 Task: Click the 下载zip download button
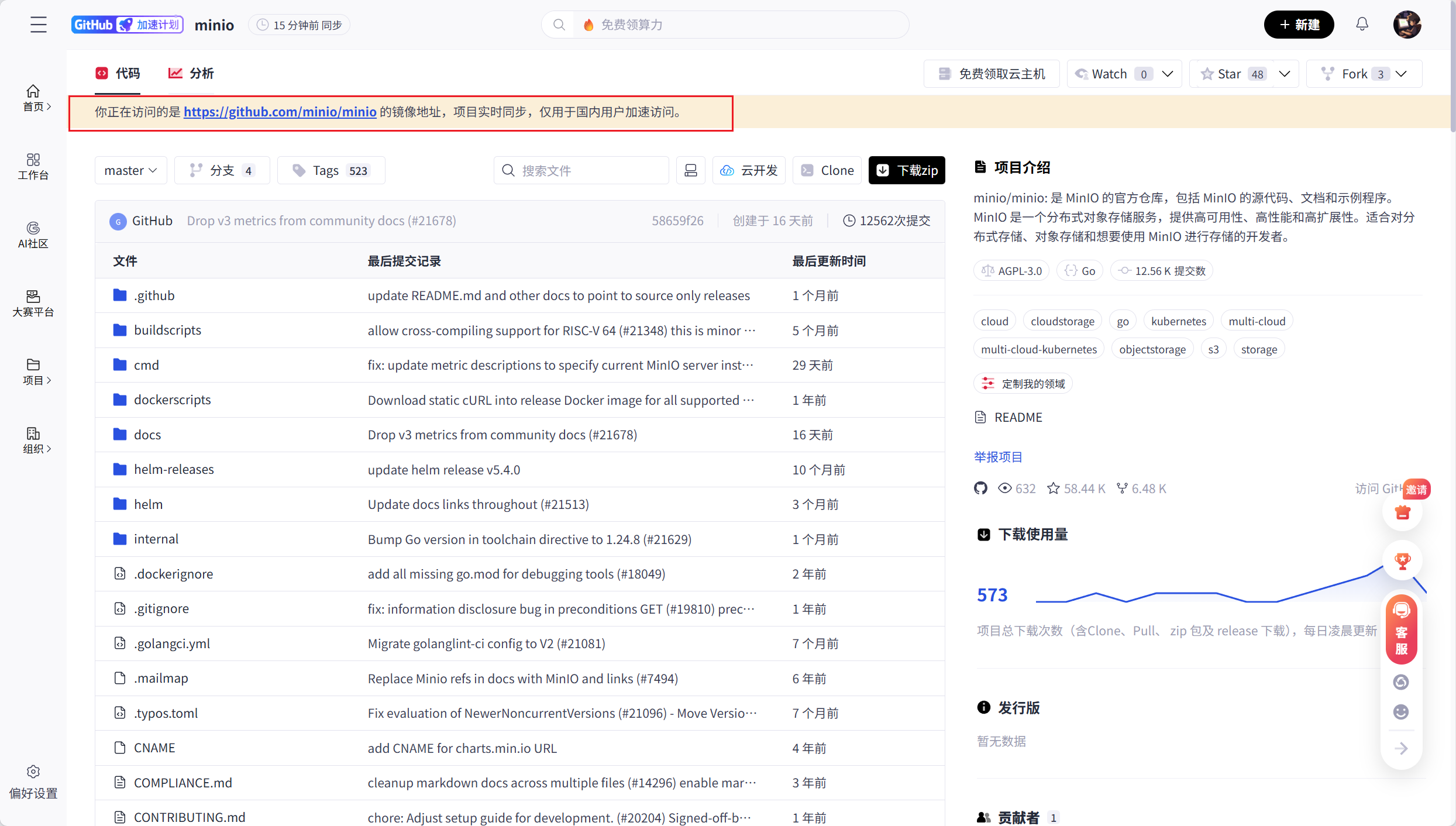tap(906, 170)
